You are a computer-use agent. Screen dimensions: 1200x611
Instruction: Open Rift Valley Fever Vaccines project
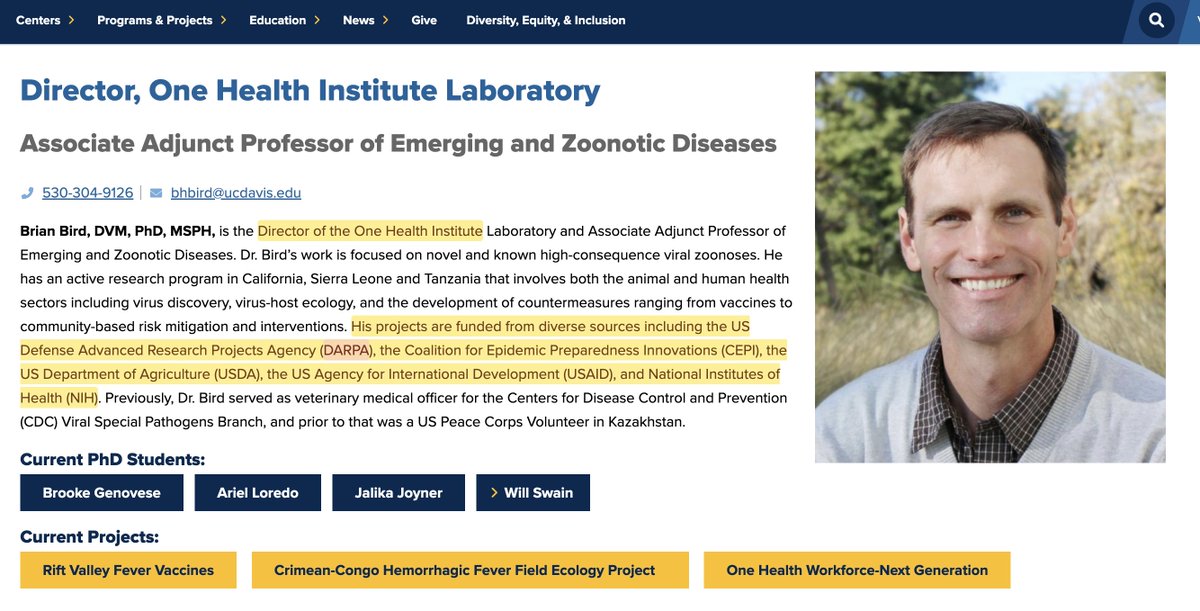pyautogui.click(x=128, y=570)
